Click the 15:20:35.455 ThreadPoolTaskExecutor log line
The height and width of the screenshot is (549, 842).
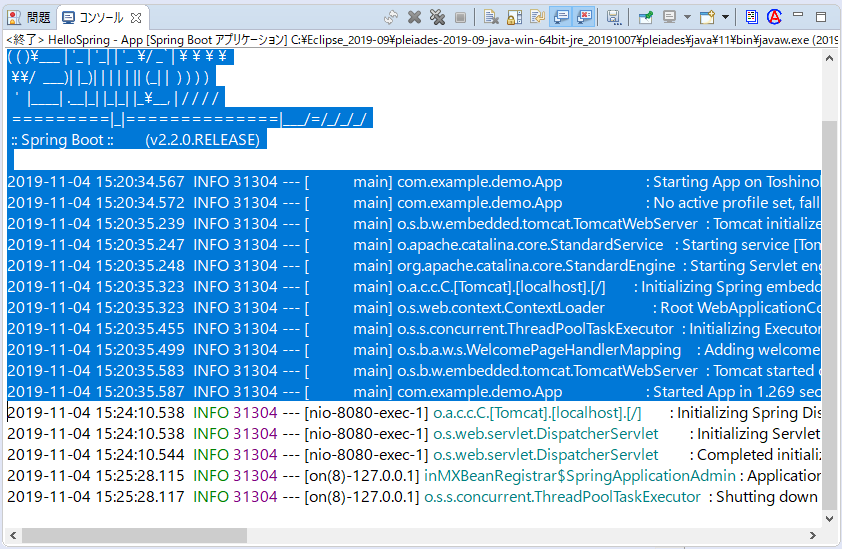point(414,329)
